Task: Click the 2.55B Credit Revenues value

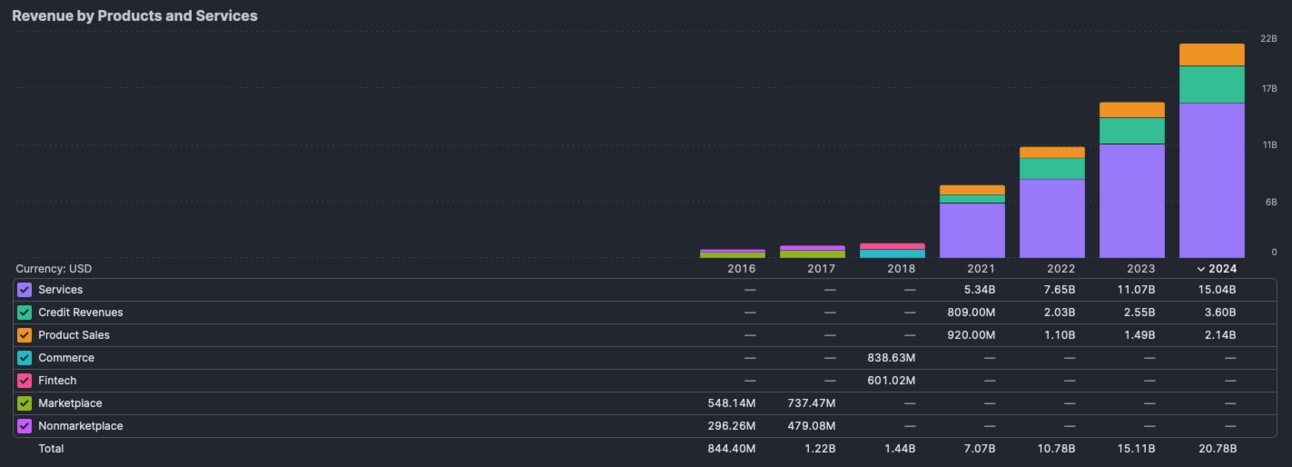Action: pyautogui.click(x=1140, y=312)
